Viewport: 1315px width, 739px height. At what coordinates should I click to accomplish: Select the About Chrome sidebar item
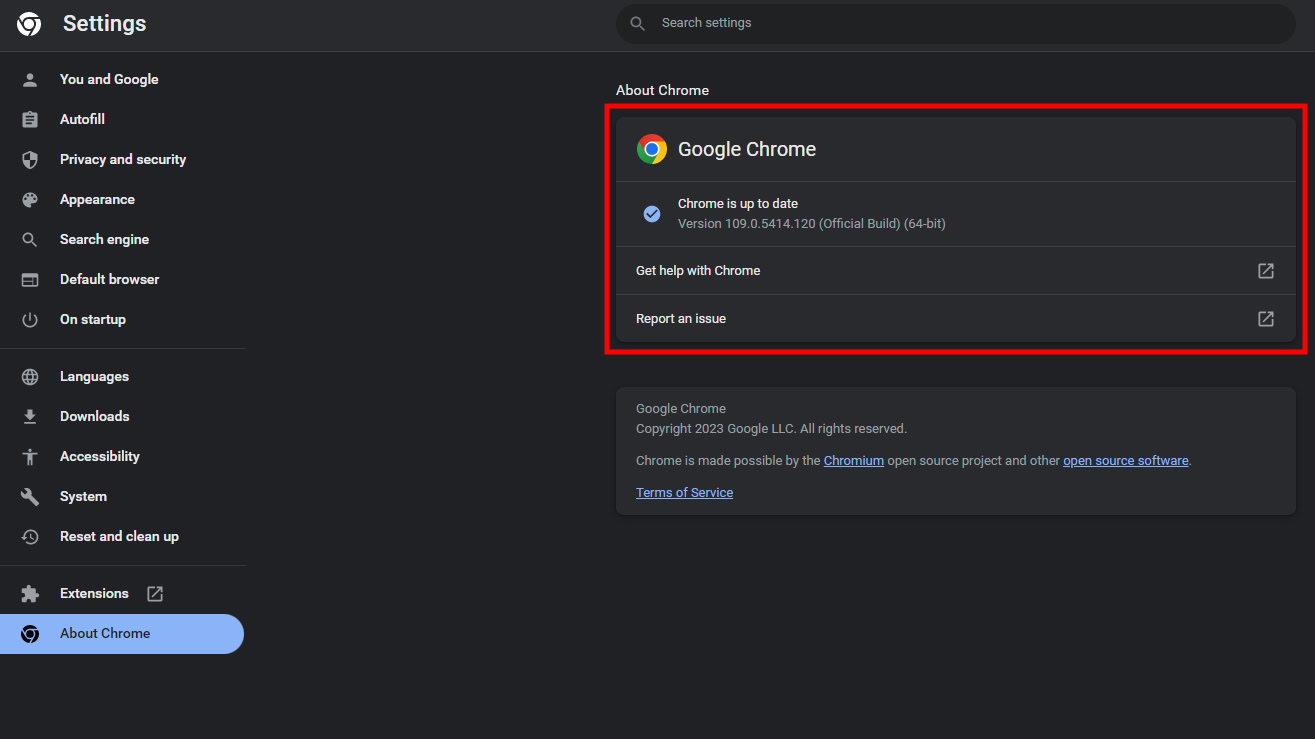pos(105,634)
